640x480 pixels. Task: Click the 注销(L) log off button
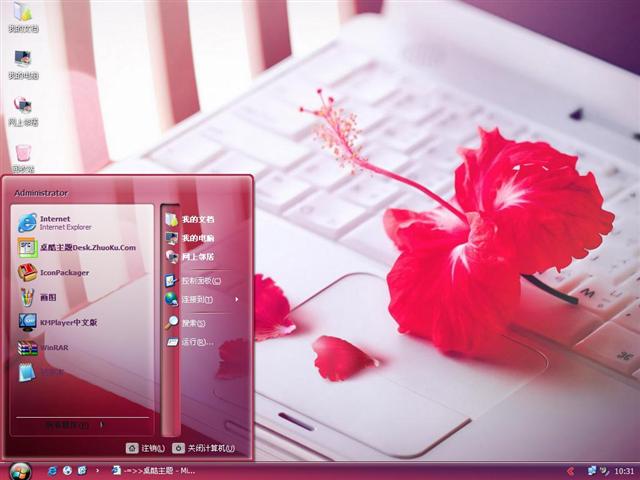pos(145,448)
